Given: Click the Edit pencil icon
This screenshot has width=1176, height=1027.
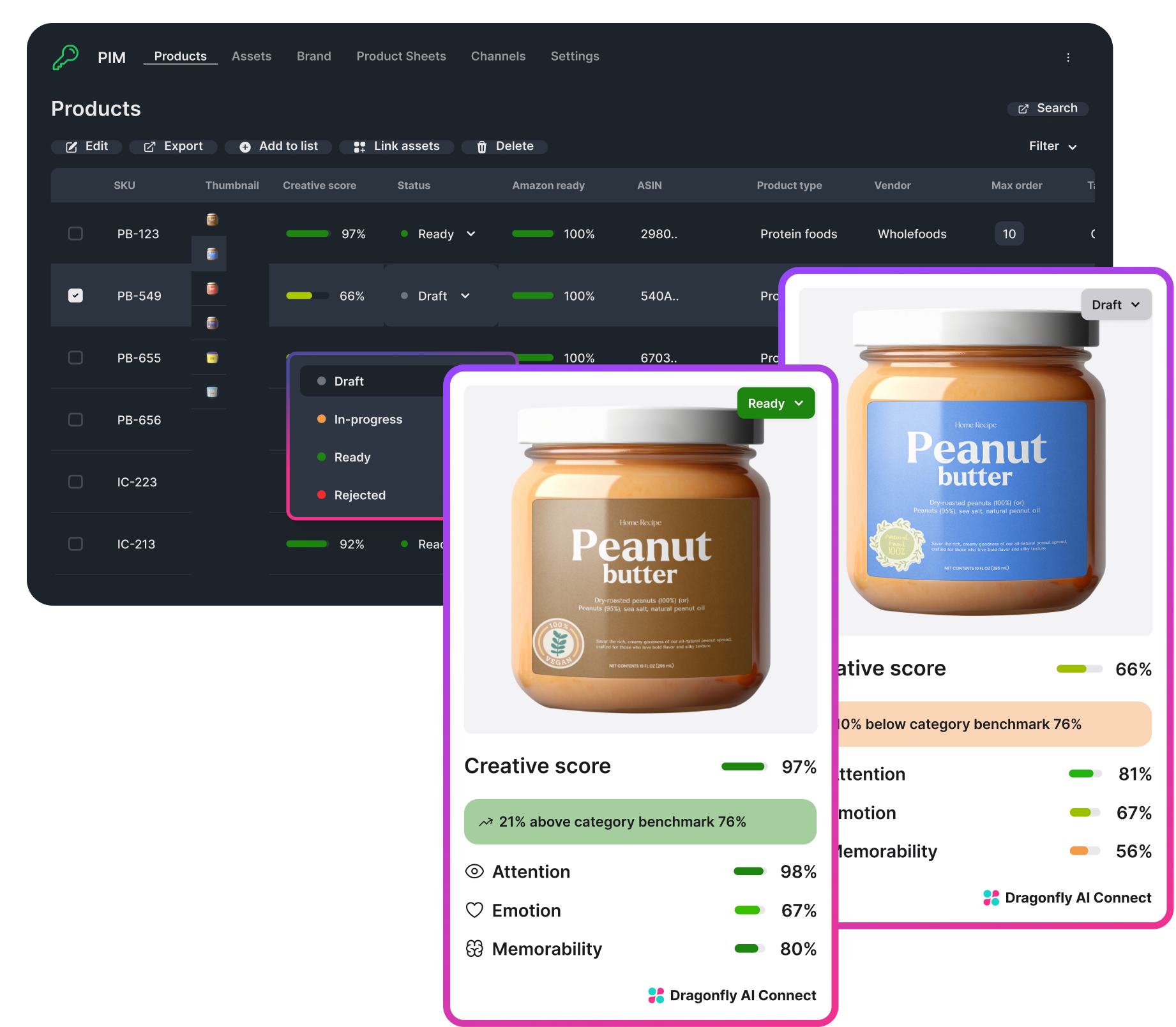Looking at the screenshot, I should 72,147.
